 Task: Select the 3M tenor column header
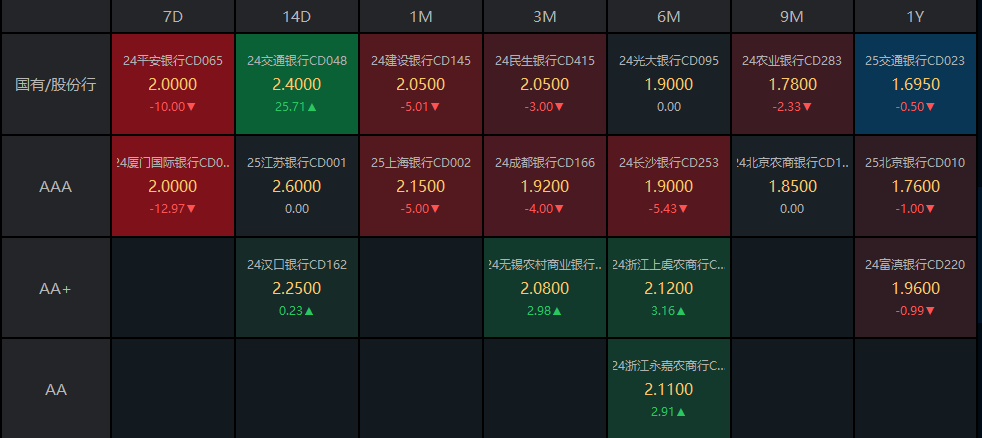pos(544,17)
